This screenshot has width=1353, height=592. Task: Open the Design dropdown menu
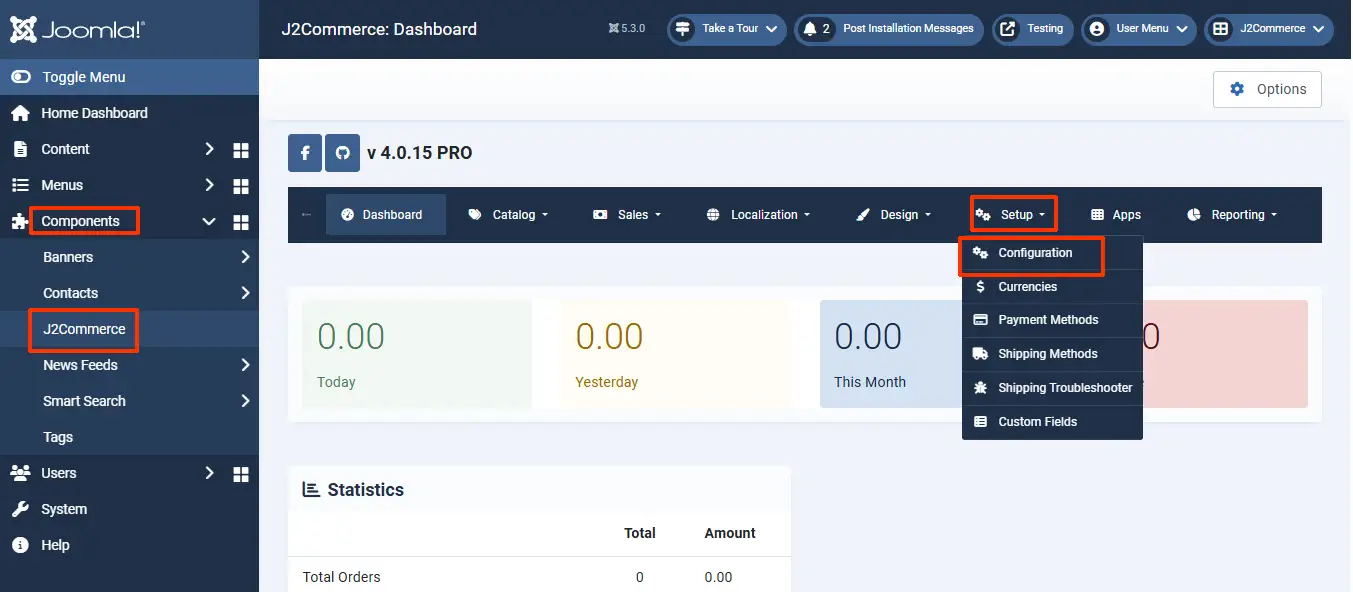[x=894, y=215]
